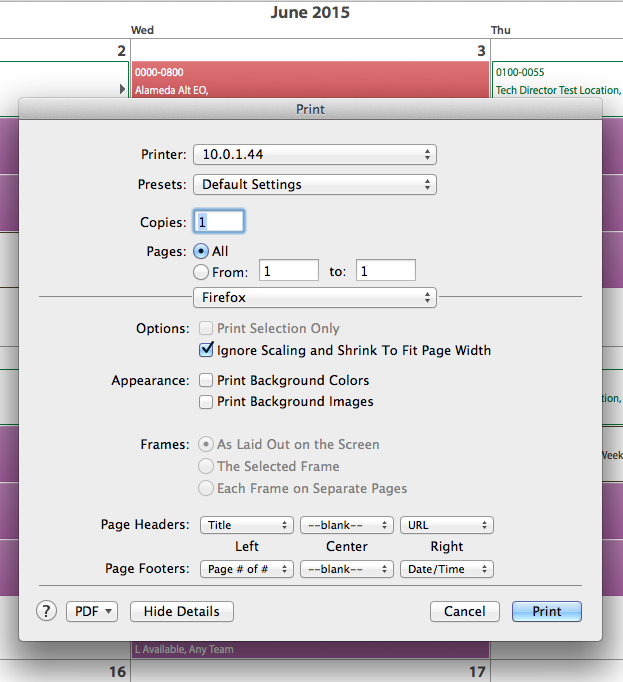Image resolution: width=623 pixels, height=682 pixels.
Task: Enable Print Background Images
Action: [x=206, y=401]
